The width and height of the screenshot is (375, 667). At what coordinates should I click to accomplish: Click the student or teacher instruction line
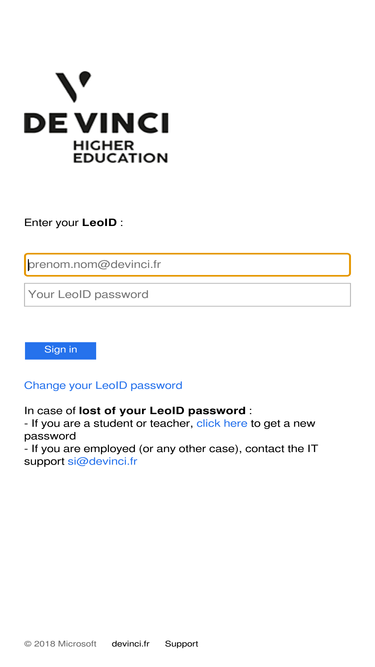[170, 430]
